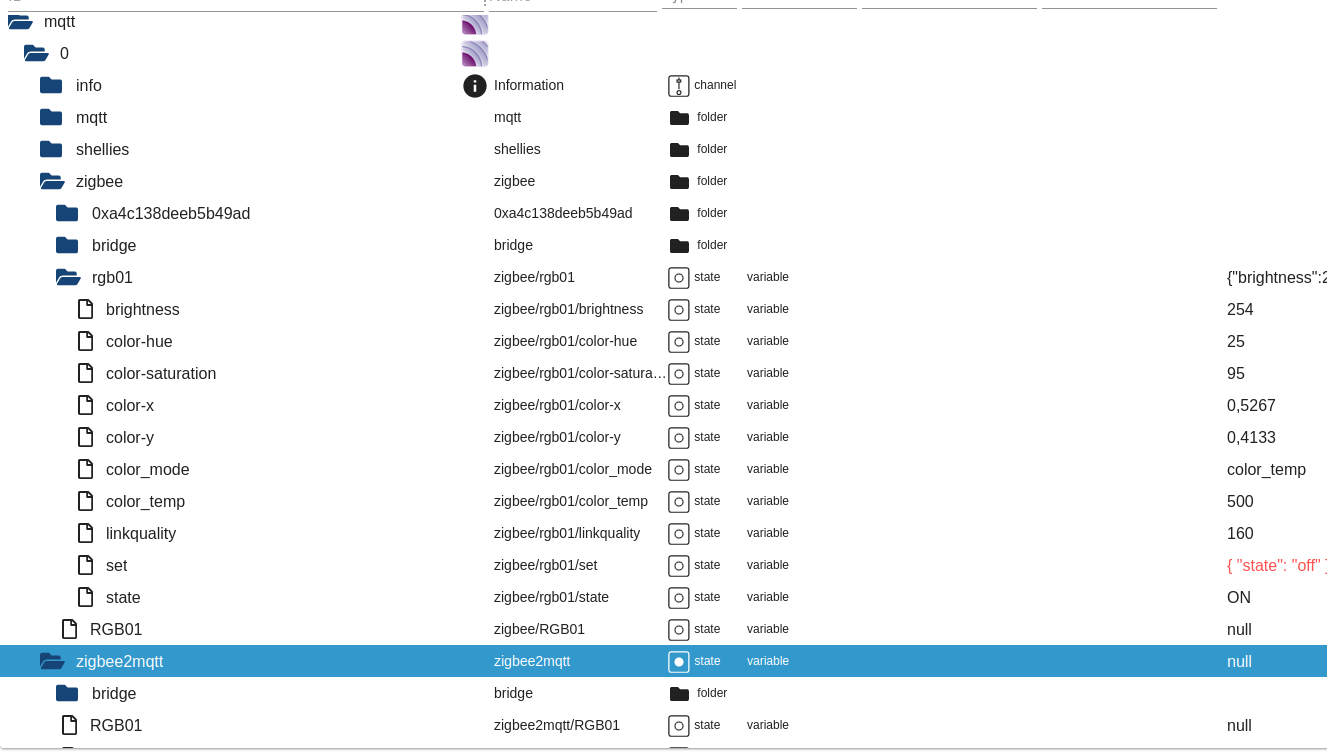Expand the 0xa4c138deeb5b49ad folder
Image resolution: width=1327 pixels, height=753 pixels.
(67, 213)
